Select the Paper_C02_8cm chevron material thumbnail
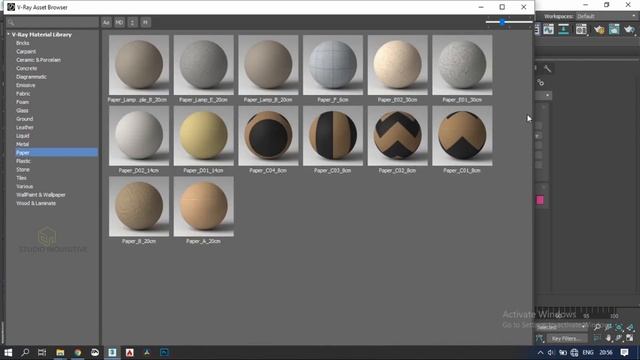Viewport: 640px width, 360px height. pyautogui.click(x=398, y=136)
